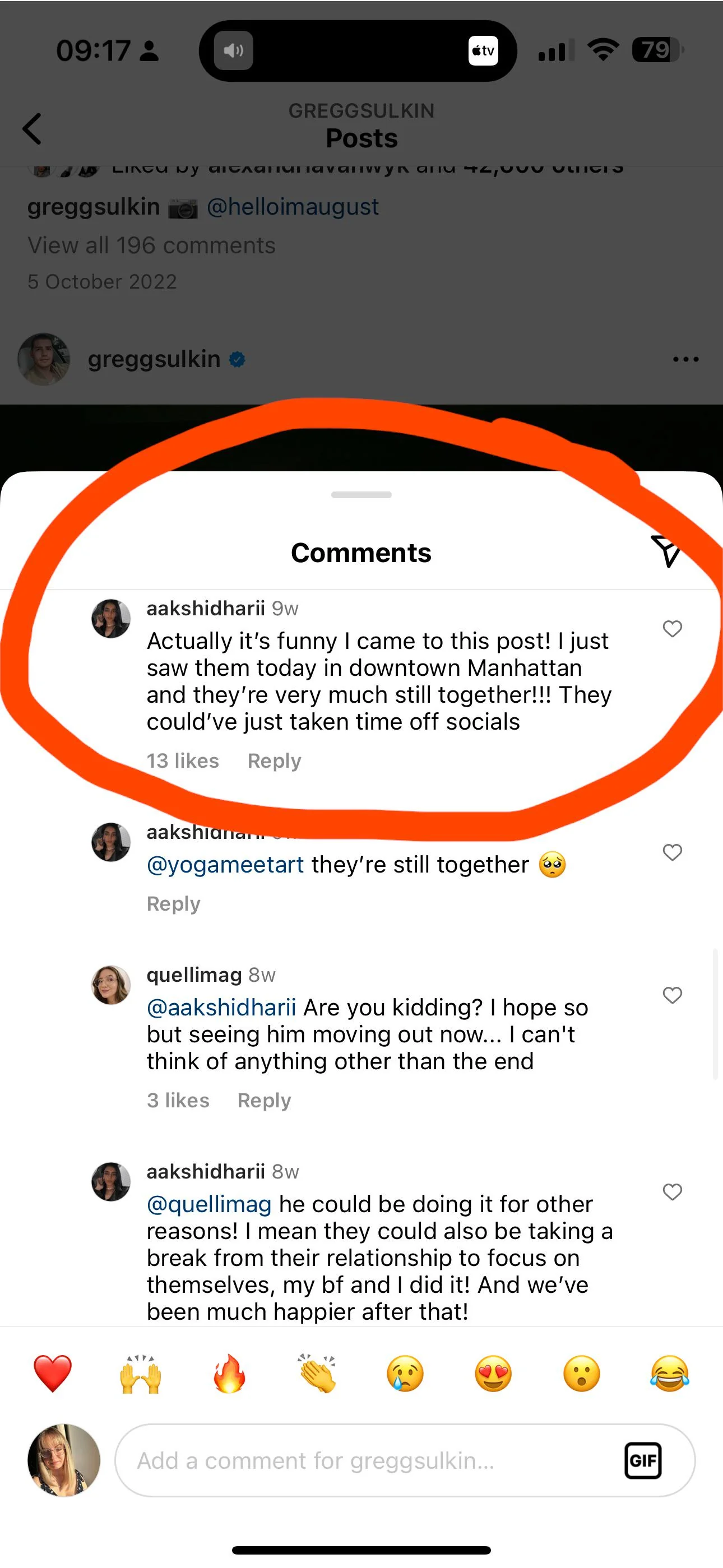Open greggsulkin's profile from the username

(152, 359)
